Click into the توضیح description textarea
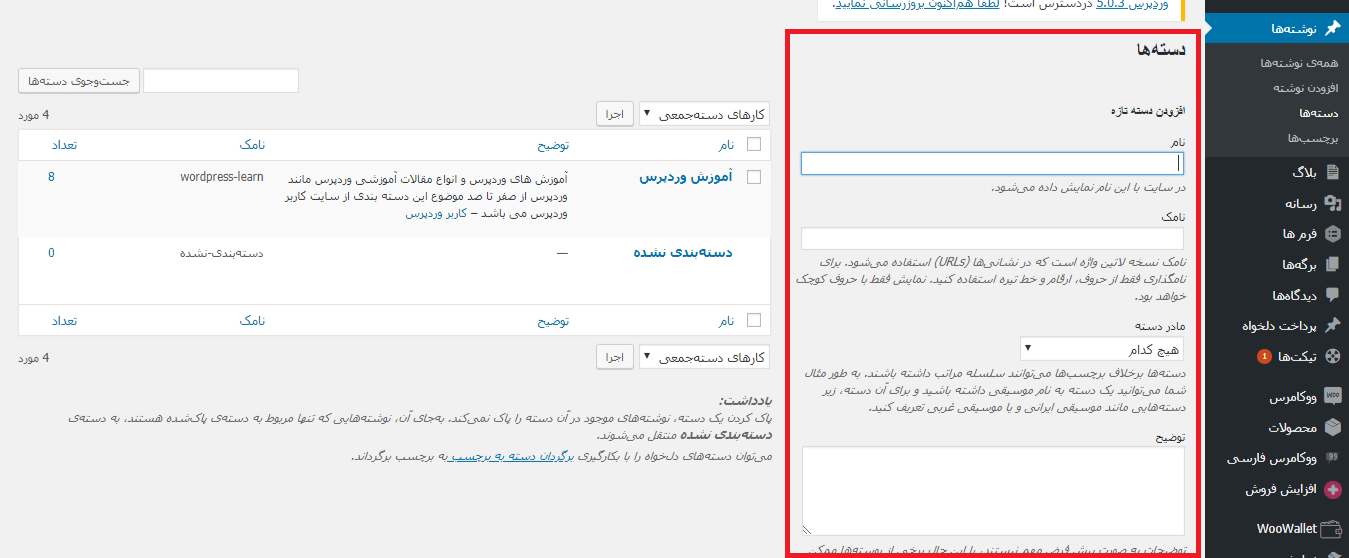The width and height of the screenshot is (1349, 558). (993, 491)
